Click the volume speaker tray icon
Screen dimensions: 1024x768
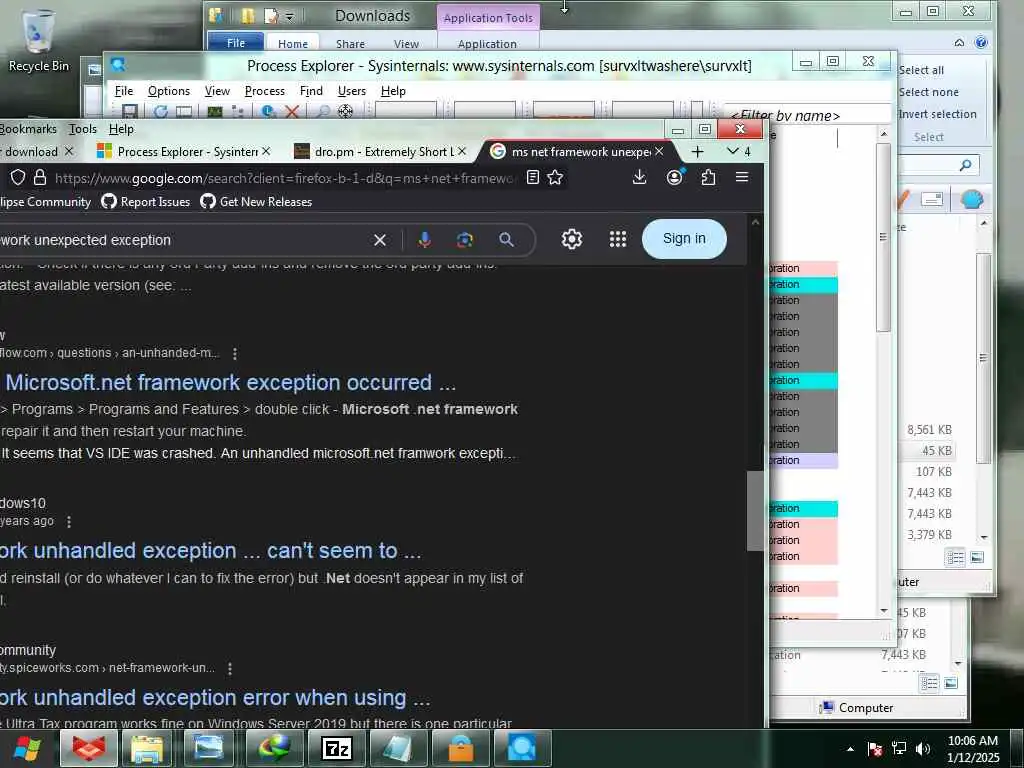tap(923, 748)
